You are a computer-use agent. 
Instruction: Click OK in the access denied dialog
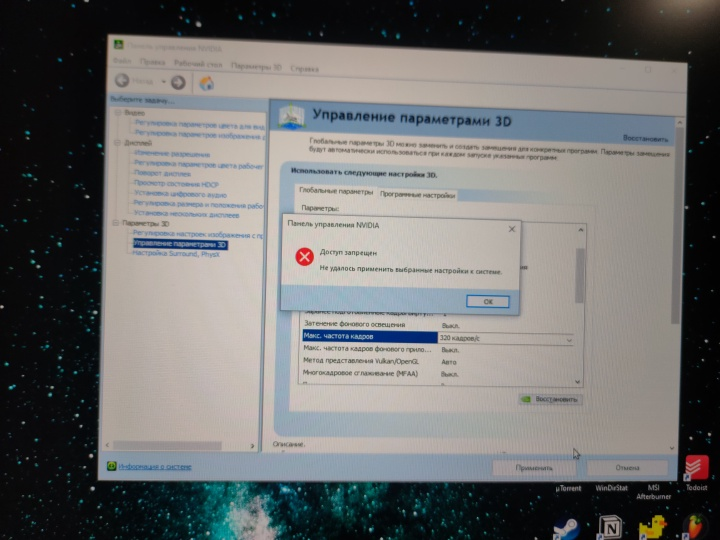click(488, 302)
